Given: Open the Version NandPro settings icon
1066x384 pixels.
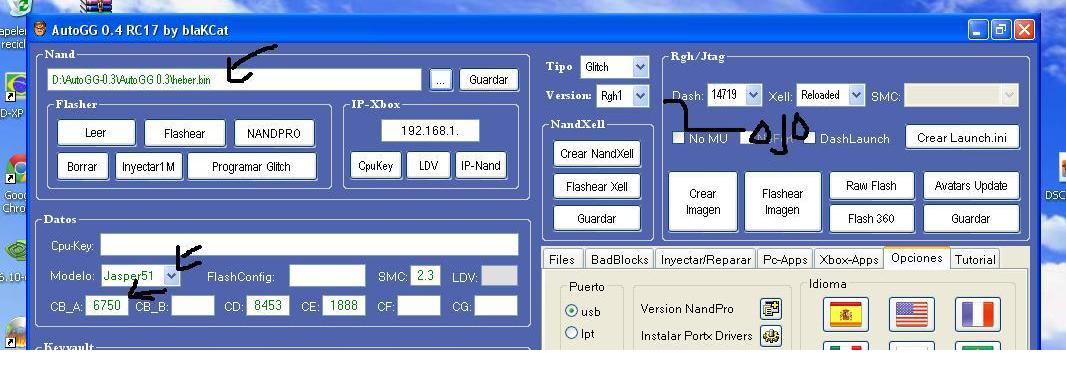Looking at the screenshot, I should [770, 309].
